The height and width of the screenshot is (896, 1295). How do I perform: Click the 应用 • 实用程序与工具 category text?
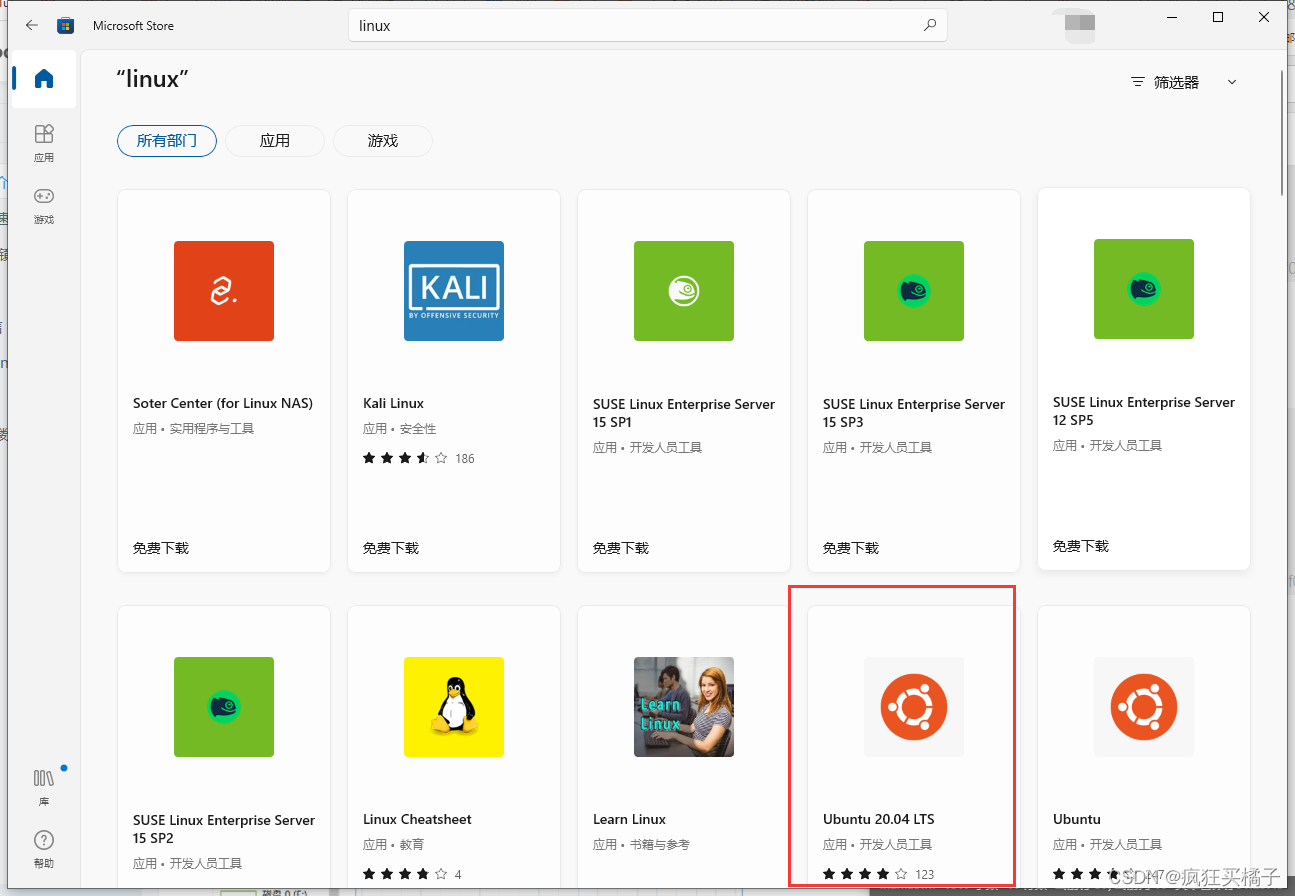point(194,428)
